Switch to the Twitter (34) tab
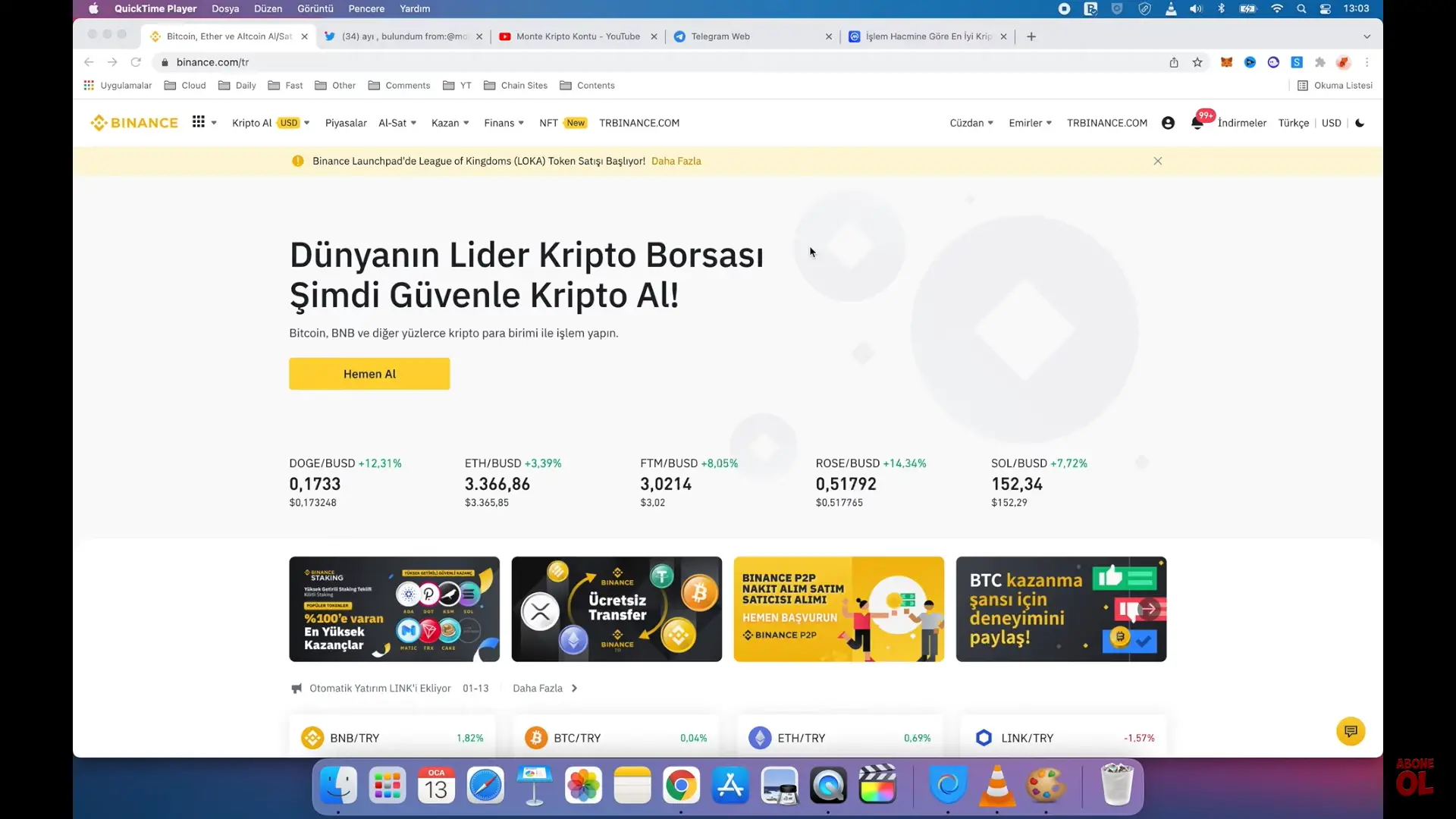The height and width of the screenshot is (819, 1456). tap(403, 36)
